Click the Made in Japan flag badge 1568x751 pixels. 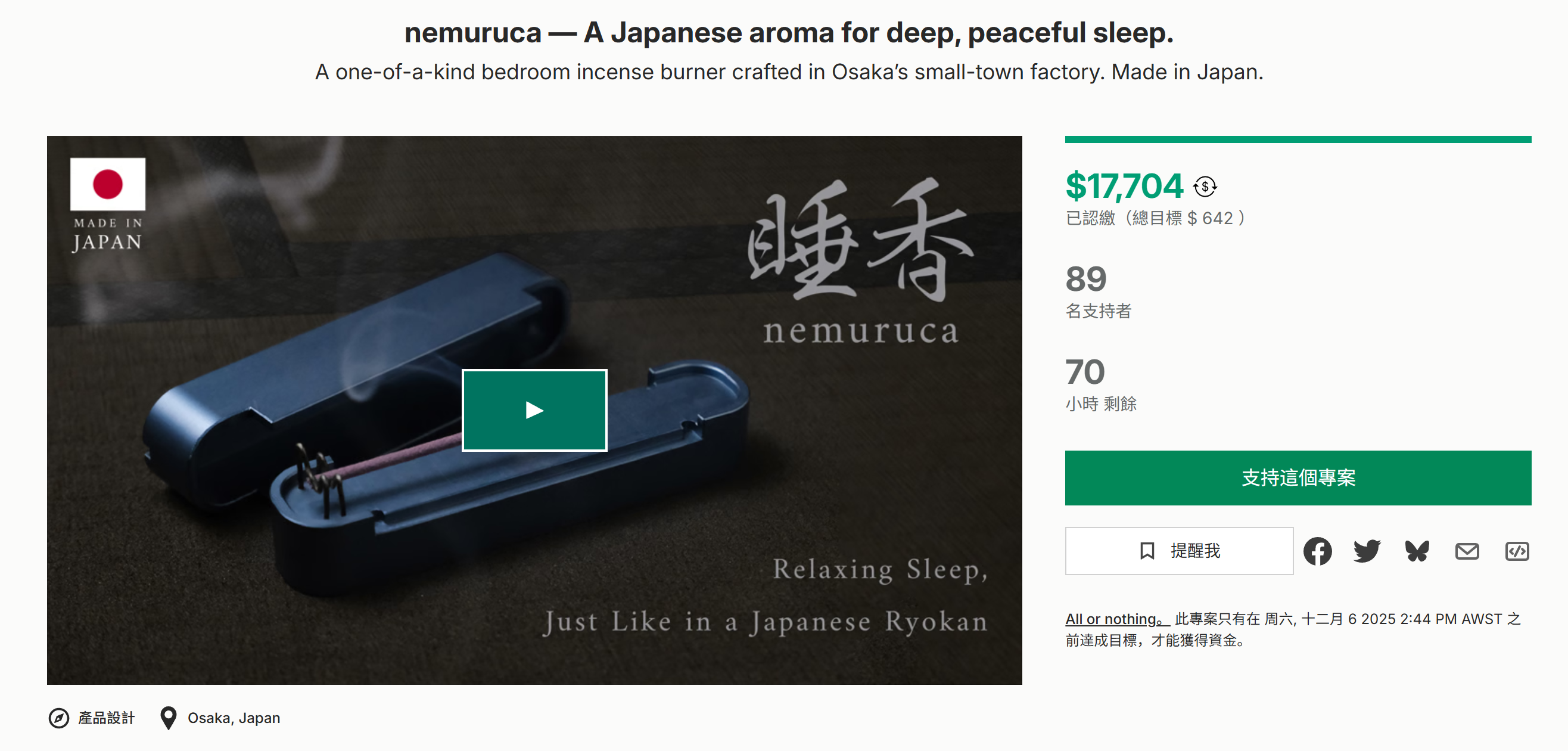[x=107, y=204]
